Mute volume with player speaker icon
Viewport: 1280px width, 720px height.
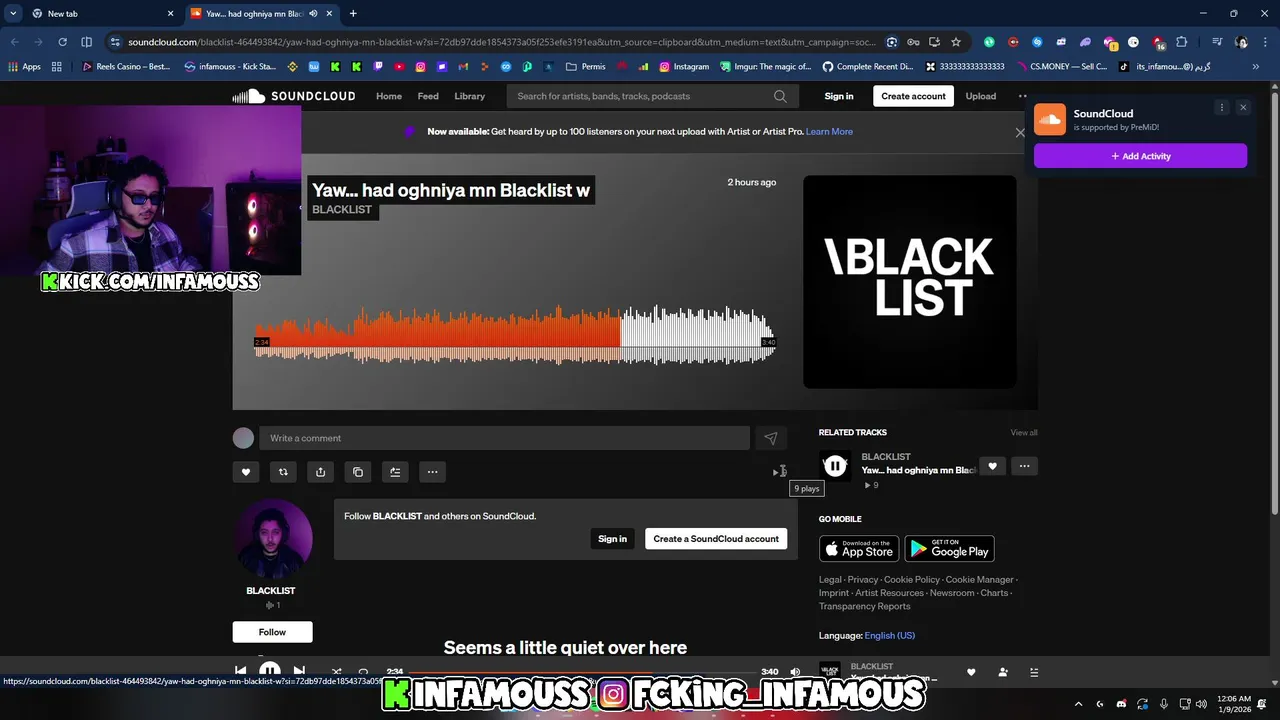point(795,672)
